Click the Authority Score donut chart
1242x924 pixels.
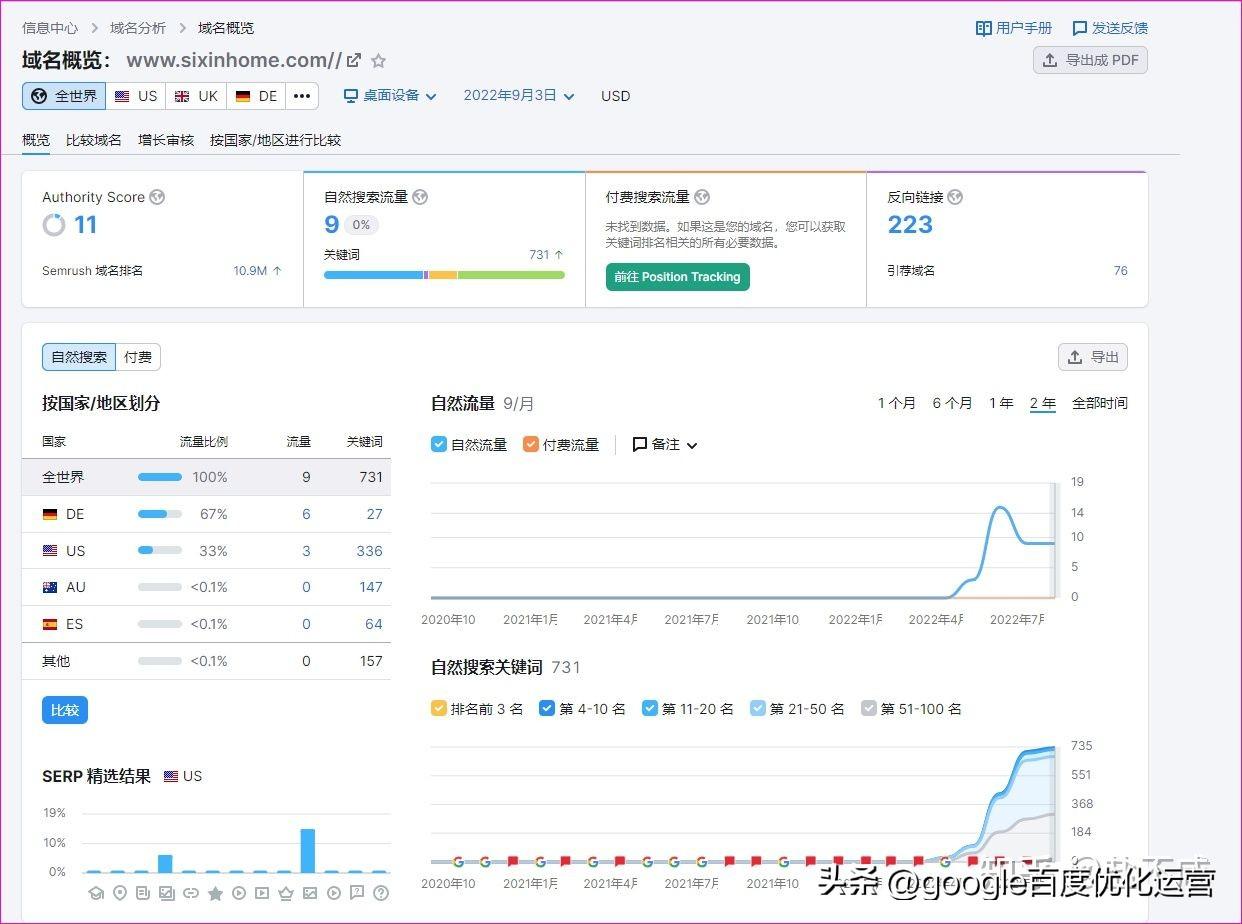pos(54,225)
